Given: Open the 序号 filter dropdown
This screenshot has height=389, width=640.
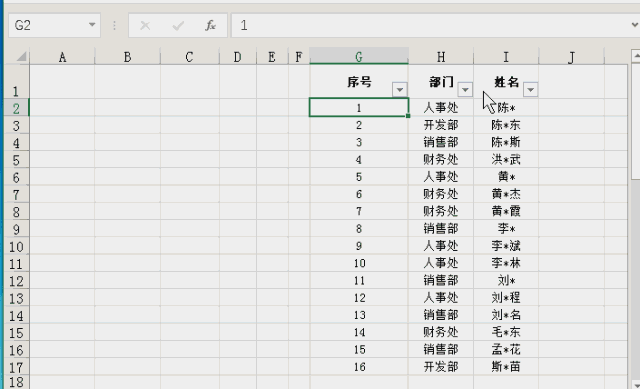Looking at the screenshot, I should 400,89.
